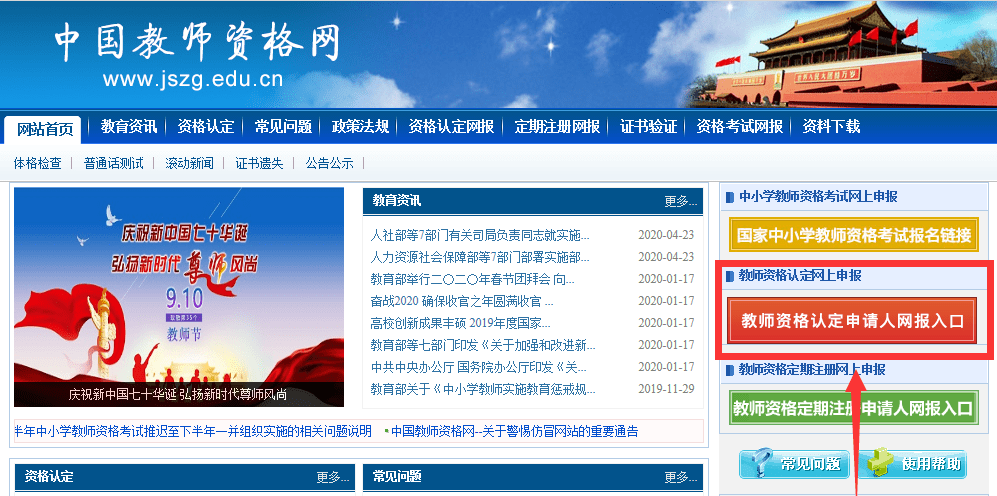Image resolution: width=997 pixels, height=496 pixels.
Task: Click the 公告公示 sub-navigation link
Action: point(329,163)
